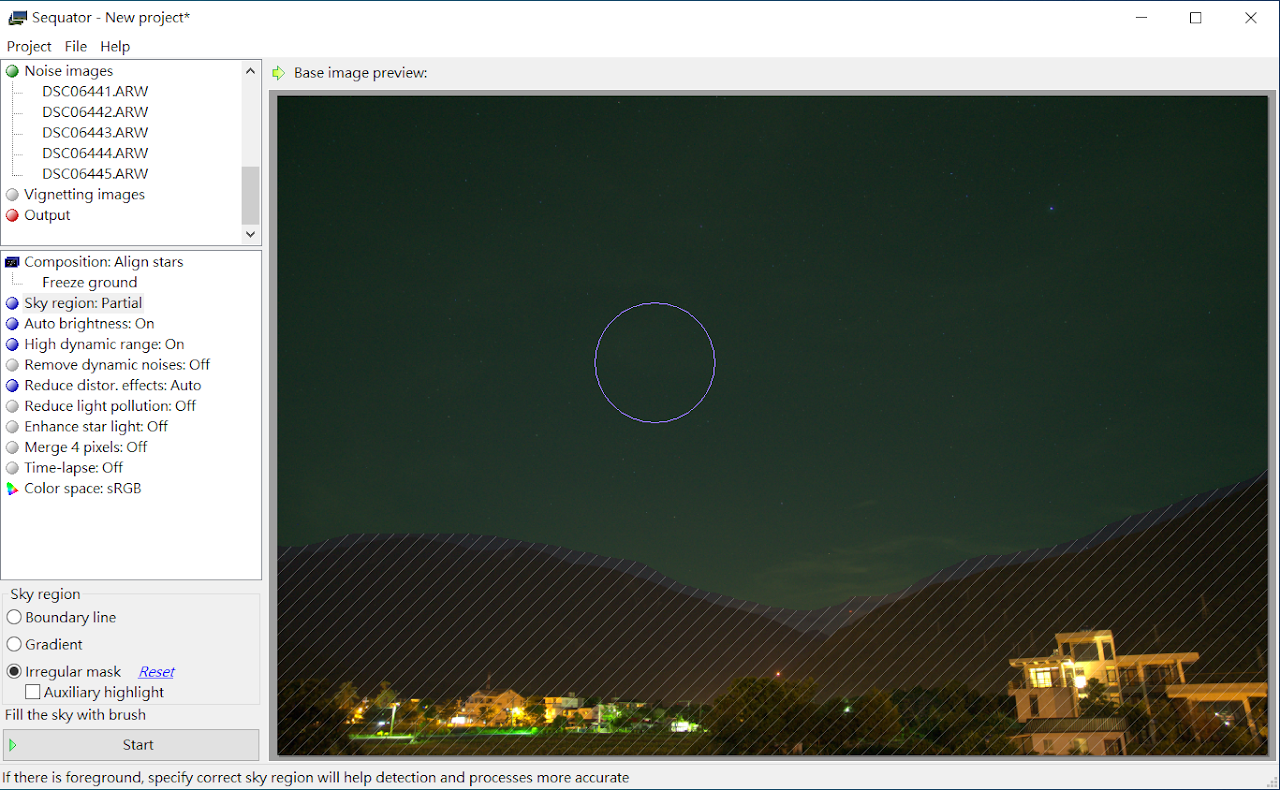Open the Project menu

[x=29, y=46]
